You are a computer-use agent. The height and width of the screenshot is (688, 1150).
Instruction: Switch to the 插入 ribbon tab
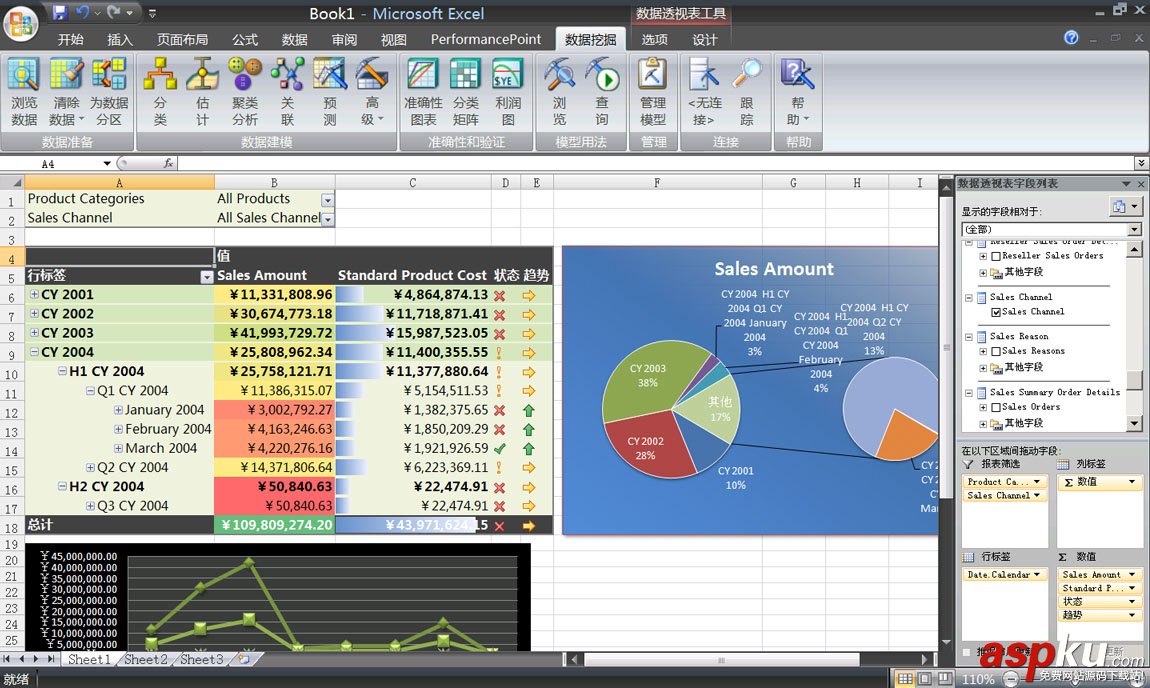click(120, 40)
